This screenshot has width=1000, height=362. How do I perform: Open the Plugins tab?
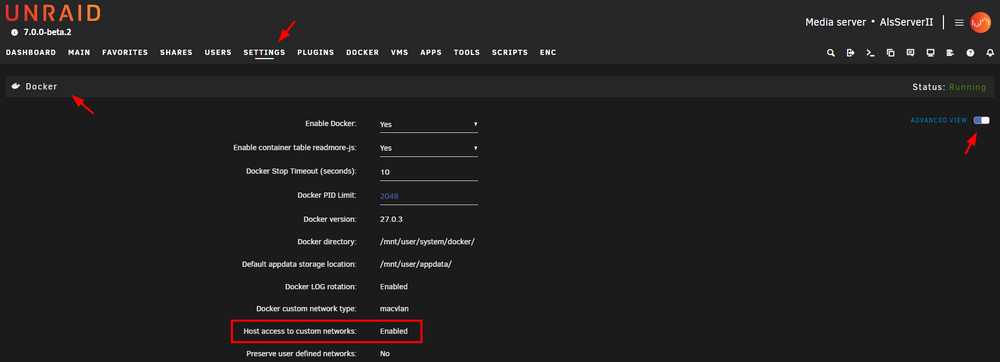coord(316,53)
